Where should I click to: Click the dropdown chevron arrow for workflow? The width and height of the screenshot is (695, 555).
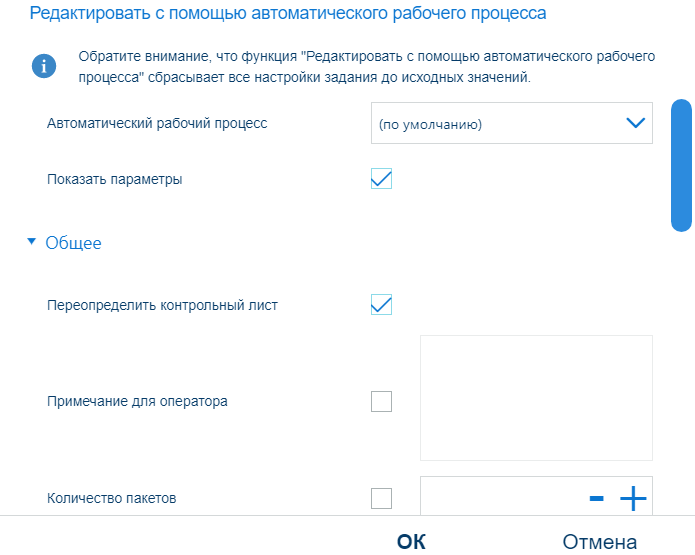[x=634, y=124]
